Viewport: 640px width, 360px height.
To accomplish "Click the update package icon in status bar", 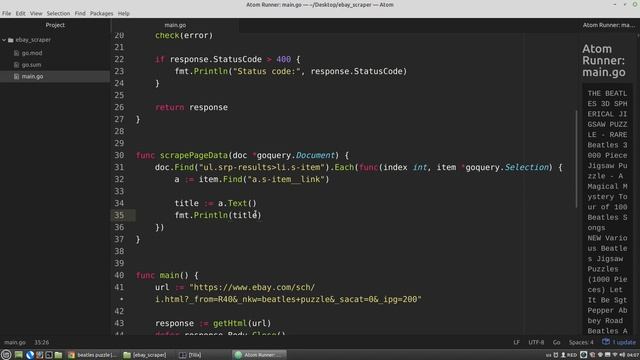I will coord(606,342).
